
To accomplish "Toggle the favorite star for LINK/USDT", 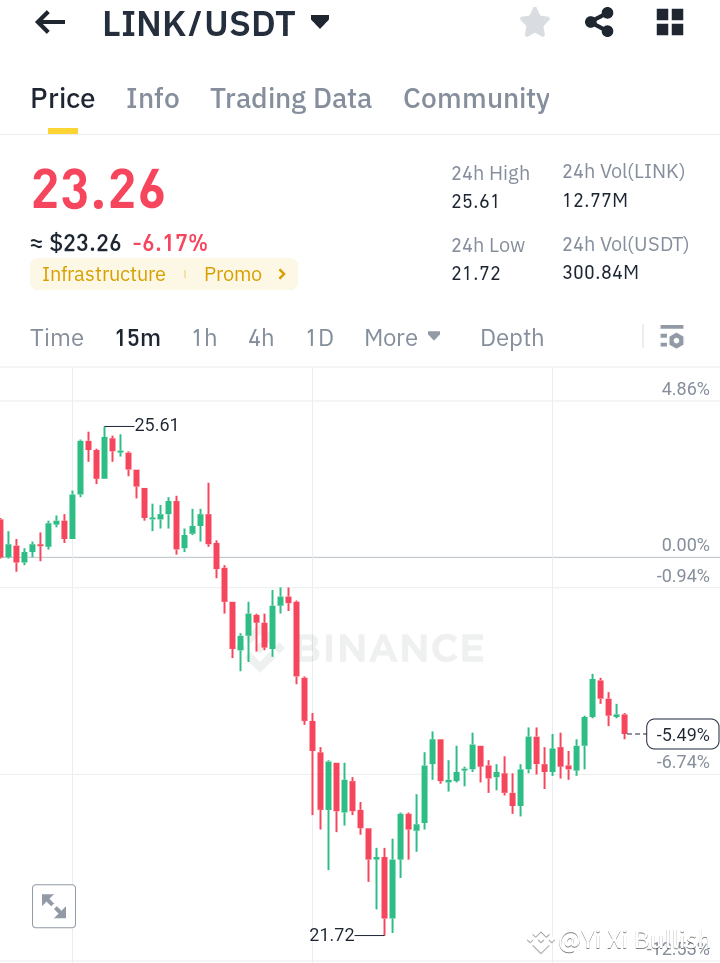I will [x=534, y=22].
